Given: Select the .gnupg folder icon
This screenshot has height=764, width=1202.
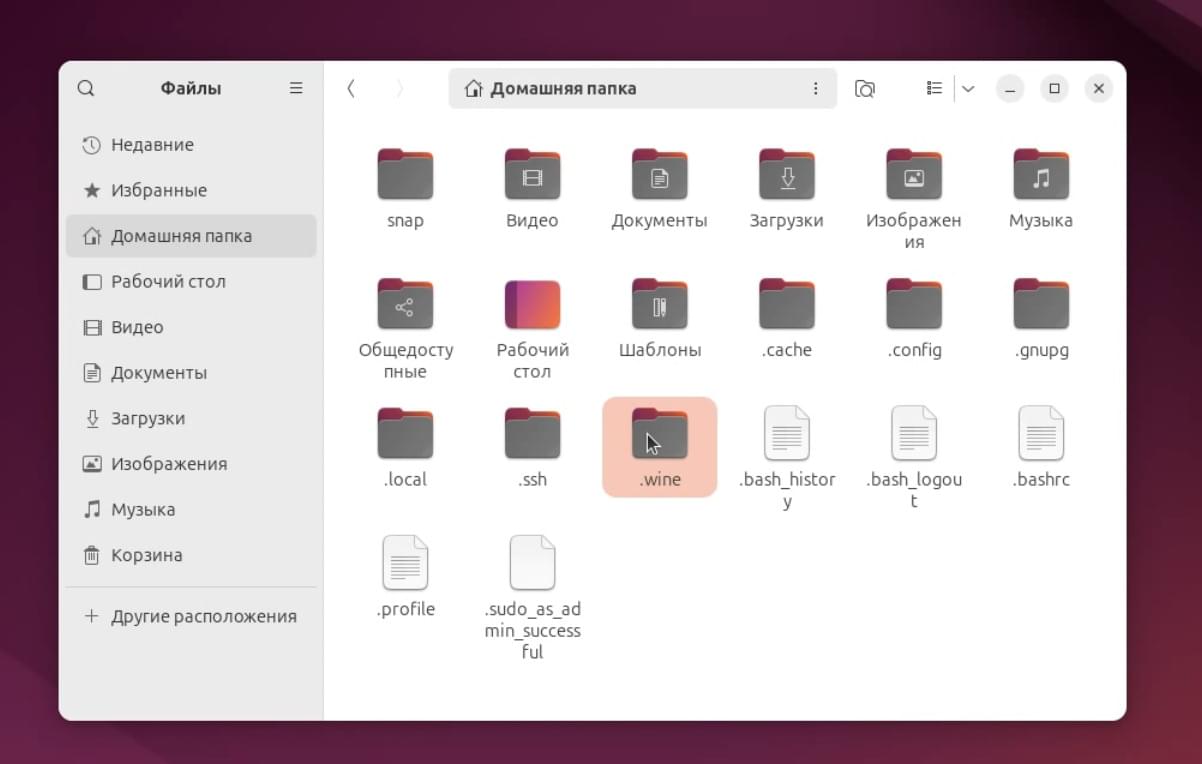Looking at the screenshot, I should point(1041,304).
